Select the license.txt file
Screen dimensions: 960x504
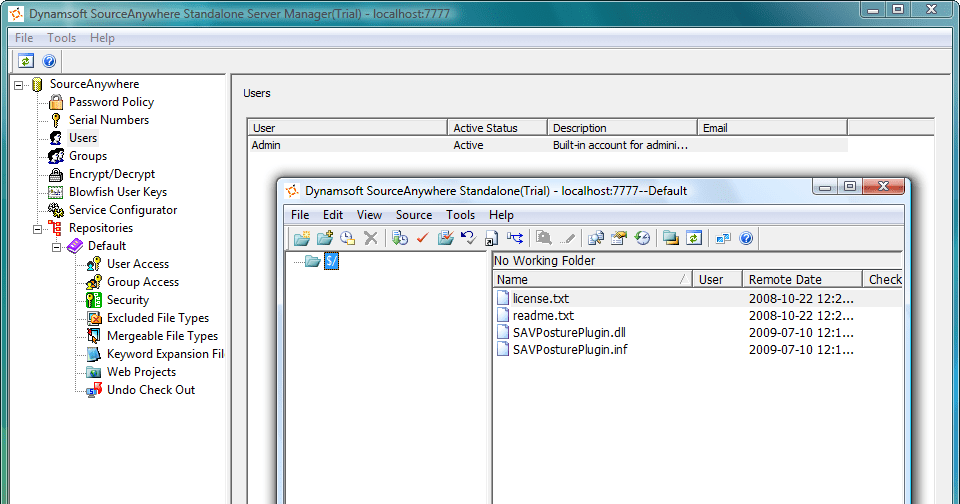pos(540,298)
